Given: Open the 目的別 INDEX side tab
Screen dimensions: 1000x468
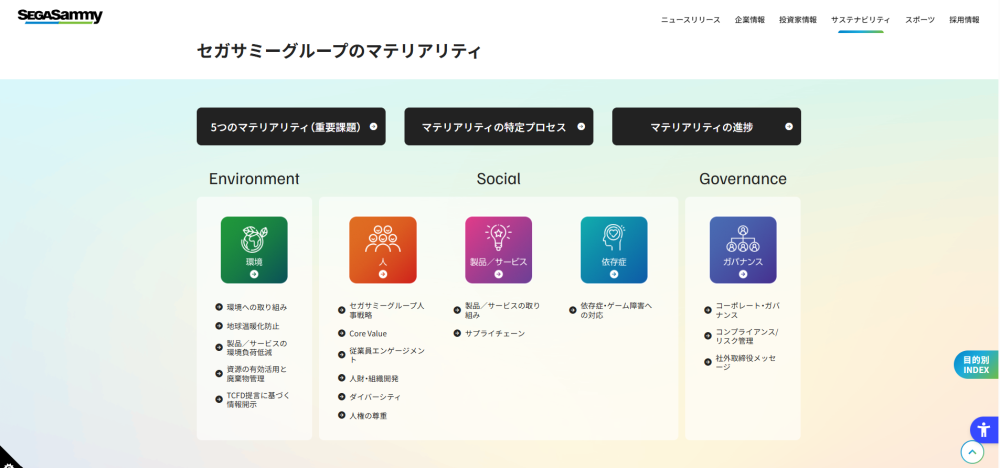Looking at the screenshot, I should tap(975, 365).
